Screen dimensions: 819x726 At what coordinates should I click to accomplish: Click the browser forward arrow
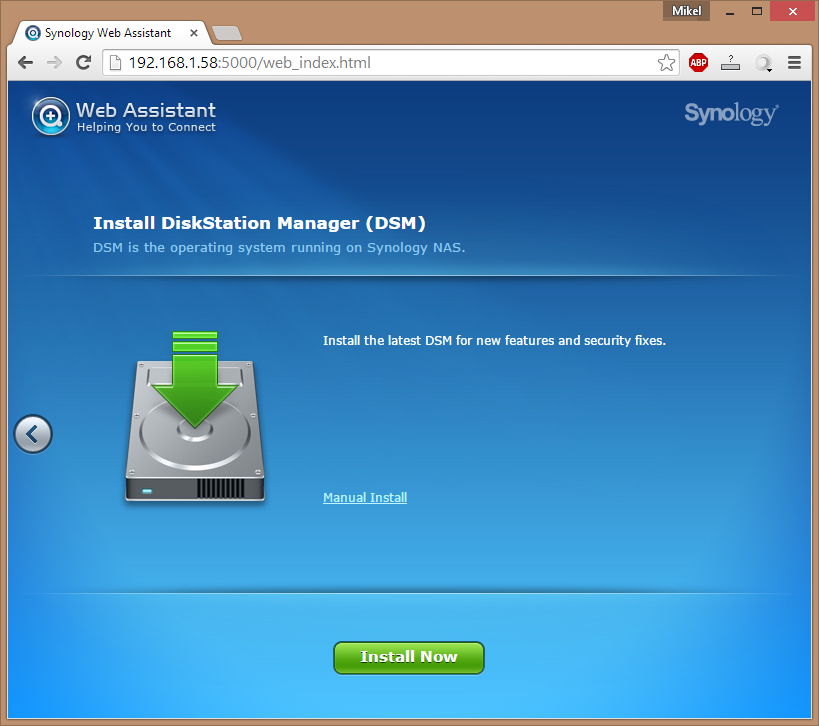(x=54, y=63)
